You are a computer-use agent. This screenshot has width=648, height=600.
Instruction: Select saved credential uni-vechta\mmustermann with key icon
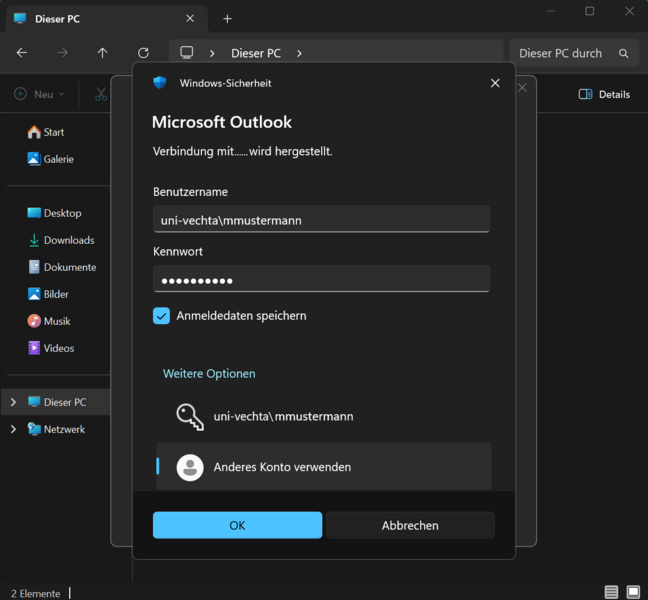[324, 417]
